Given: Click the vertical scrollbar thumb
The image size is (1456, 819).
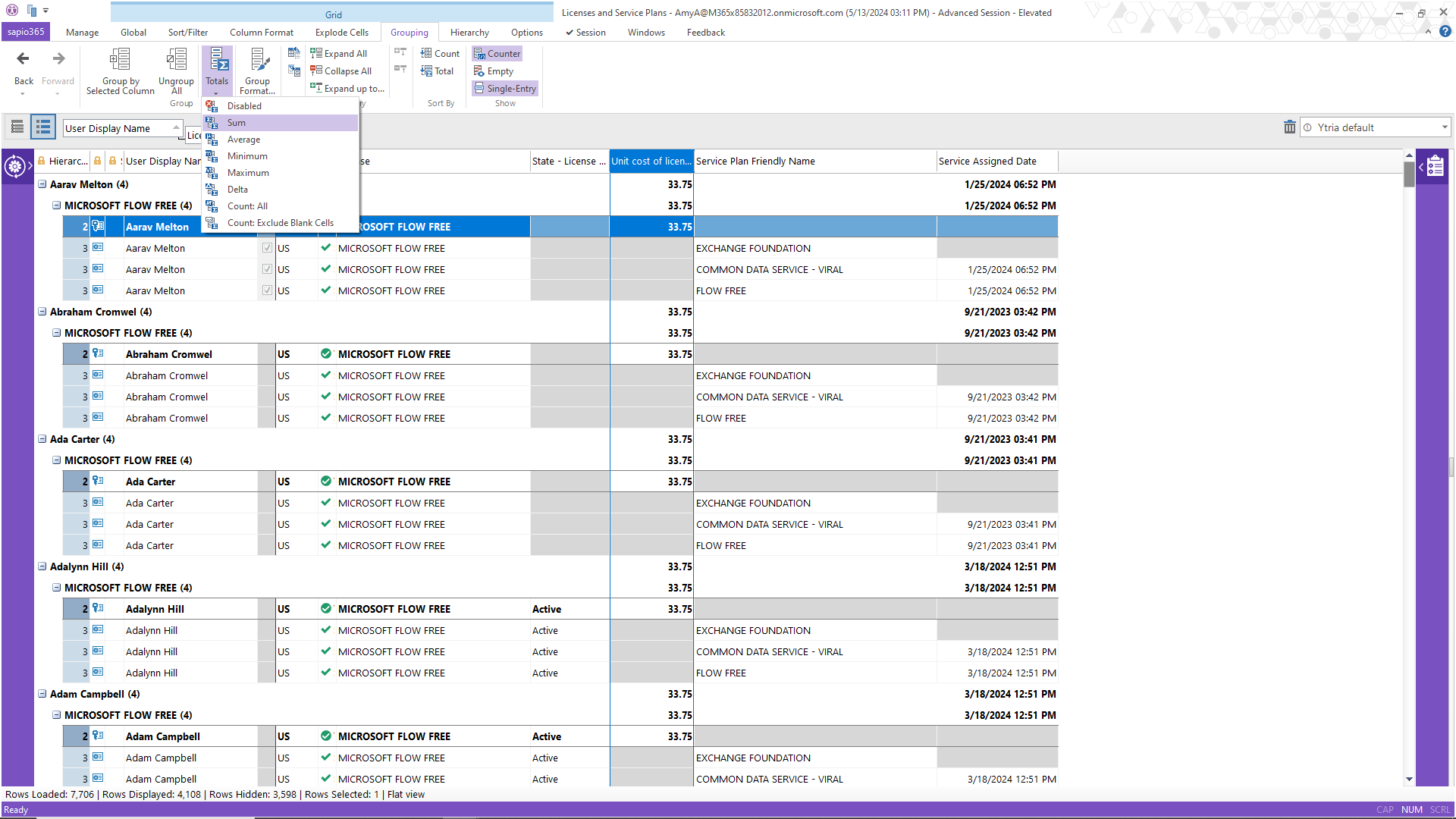Looking at the screenshot, I should [x=1409, y=174].
